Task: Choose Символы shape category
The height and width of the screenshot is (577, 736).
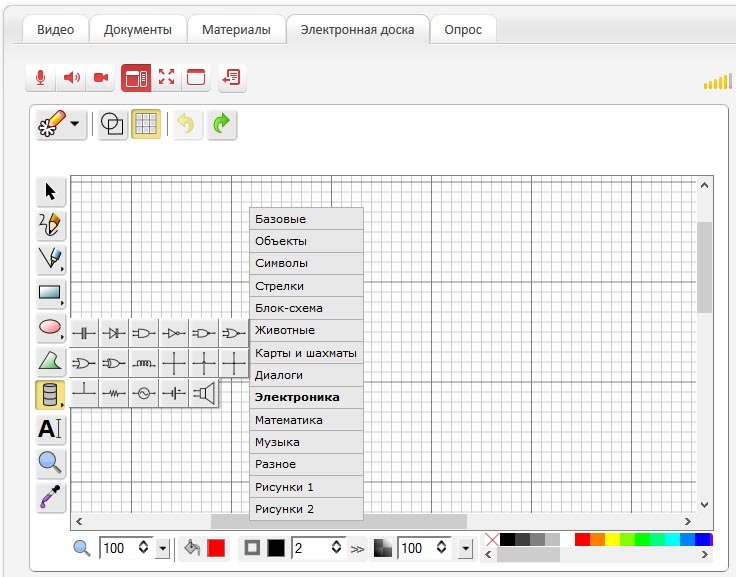Action: [x=307, y=263]
